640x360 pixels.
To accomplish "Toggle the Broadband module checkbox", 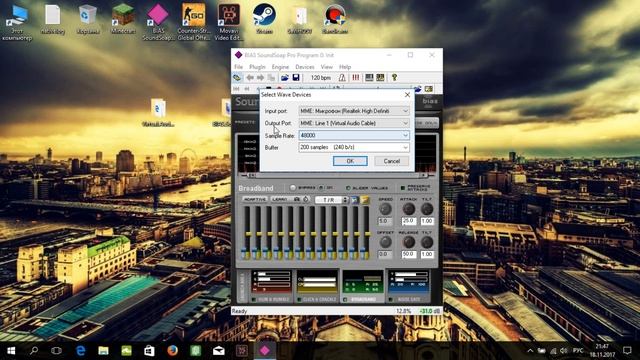I will coord(345,300).
